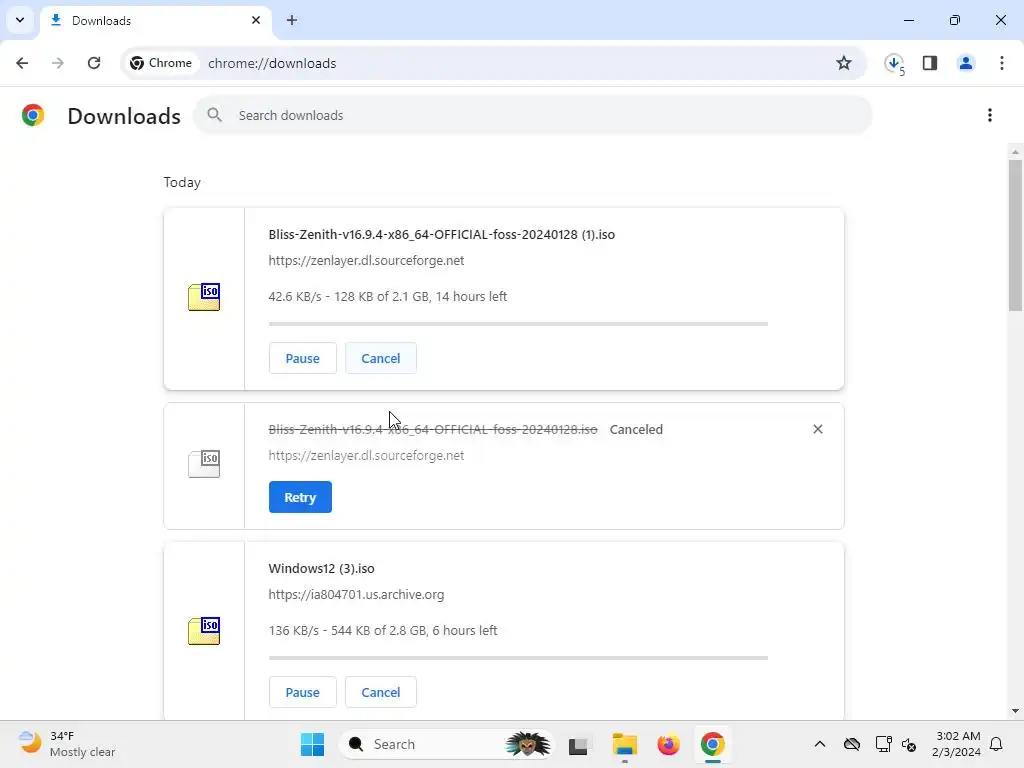Click the browser forward arrow
This screenshot has width=1024, height=768.
(x=57, y=63)
